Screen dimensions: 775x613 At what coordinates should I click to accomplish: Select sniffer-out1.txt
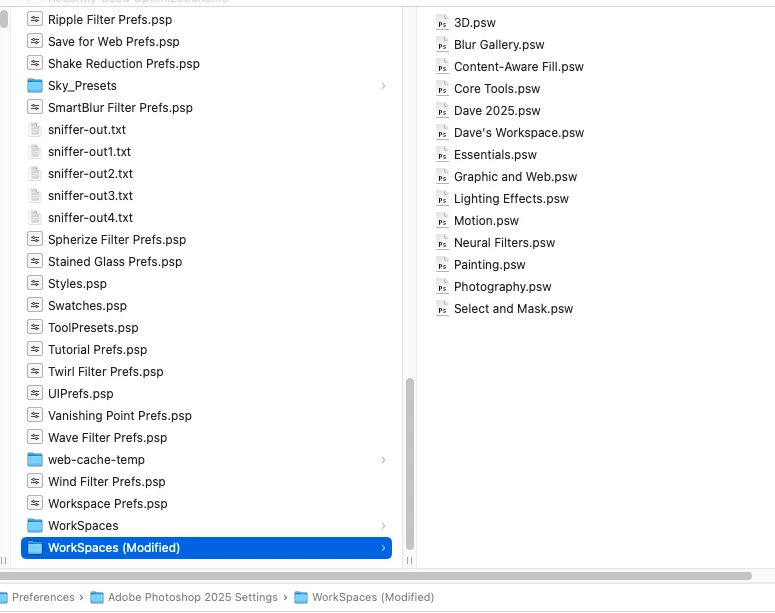tap(89, 152)
